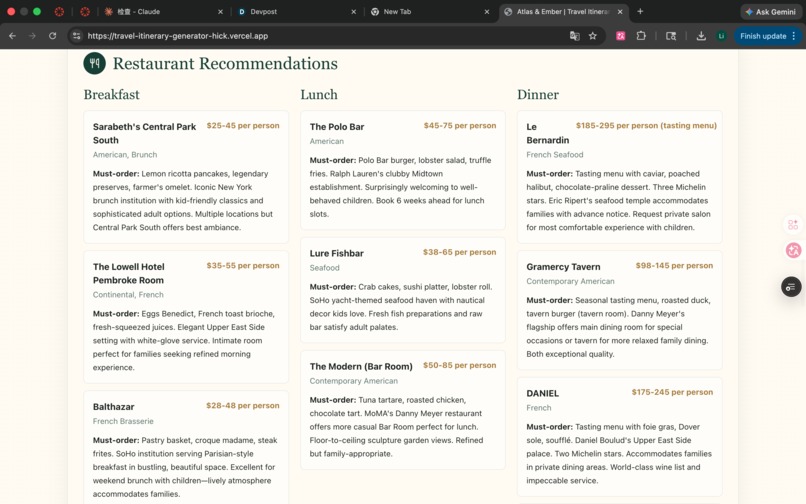Screen dimensions: 806x504
Task: Click the $38-65 per person price
Action: [459, 252]
